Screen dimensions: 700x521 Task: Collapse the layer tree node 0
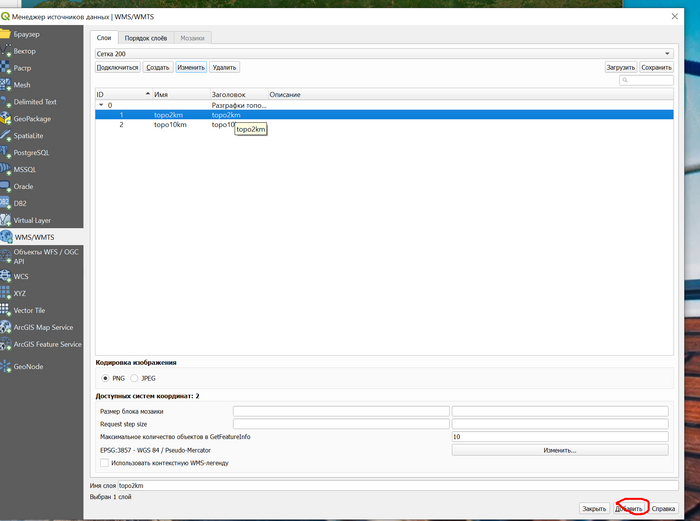(101, 105)
